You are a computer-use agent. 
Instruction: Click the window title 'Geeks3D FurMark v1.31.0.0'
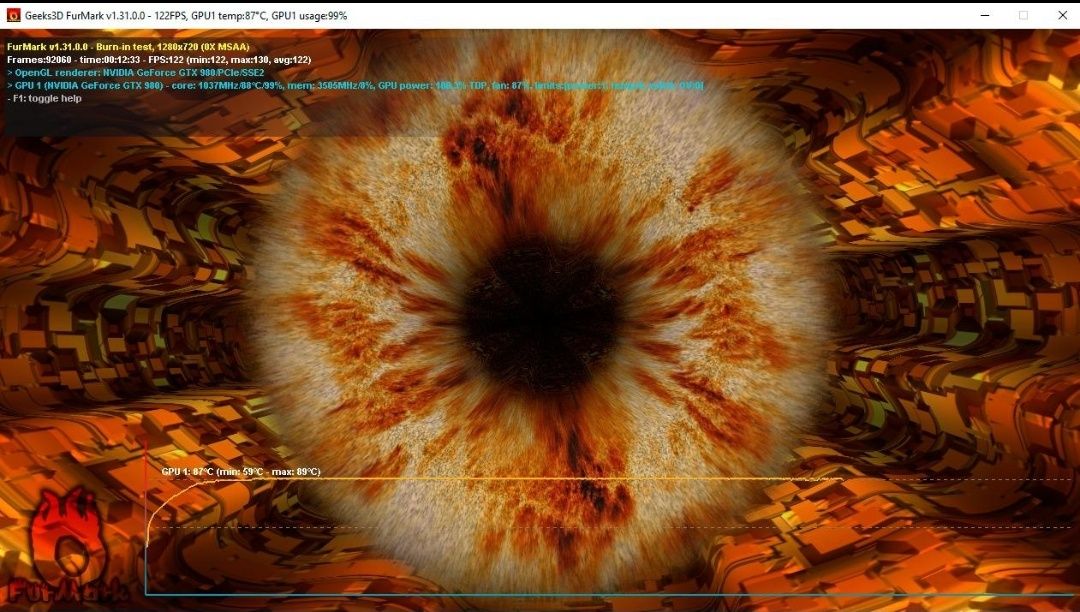pyautogui.click(x=85, y=15)
